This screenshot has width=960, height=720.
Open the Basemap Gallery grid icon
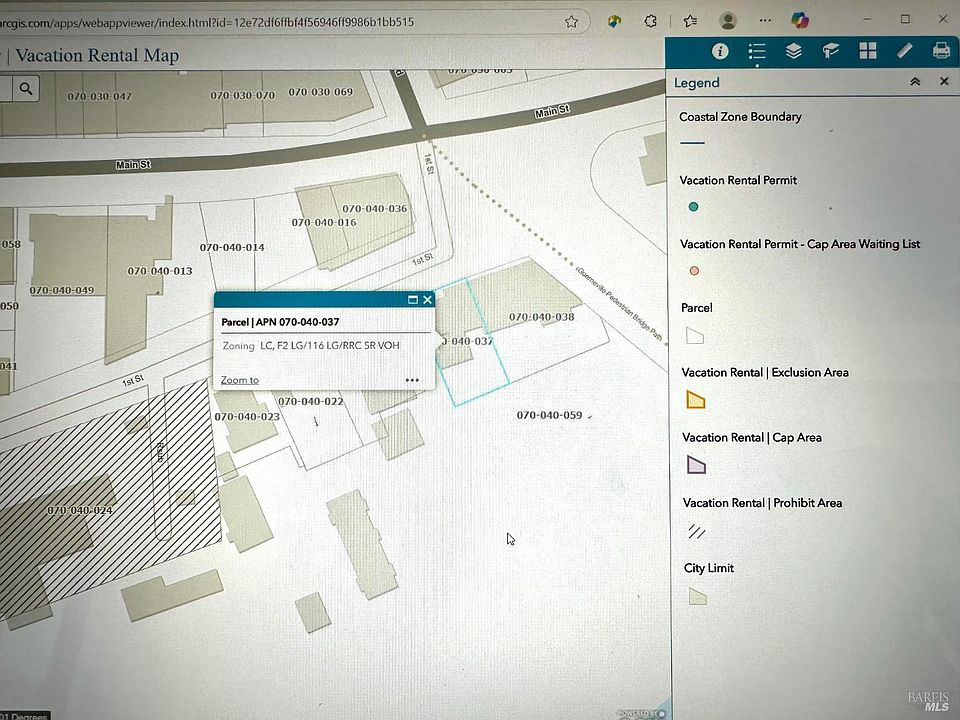tap(867, 52)
